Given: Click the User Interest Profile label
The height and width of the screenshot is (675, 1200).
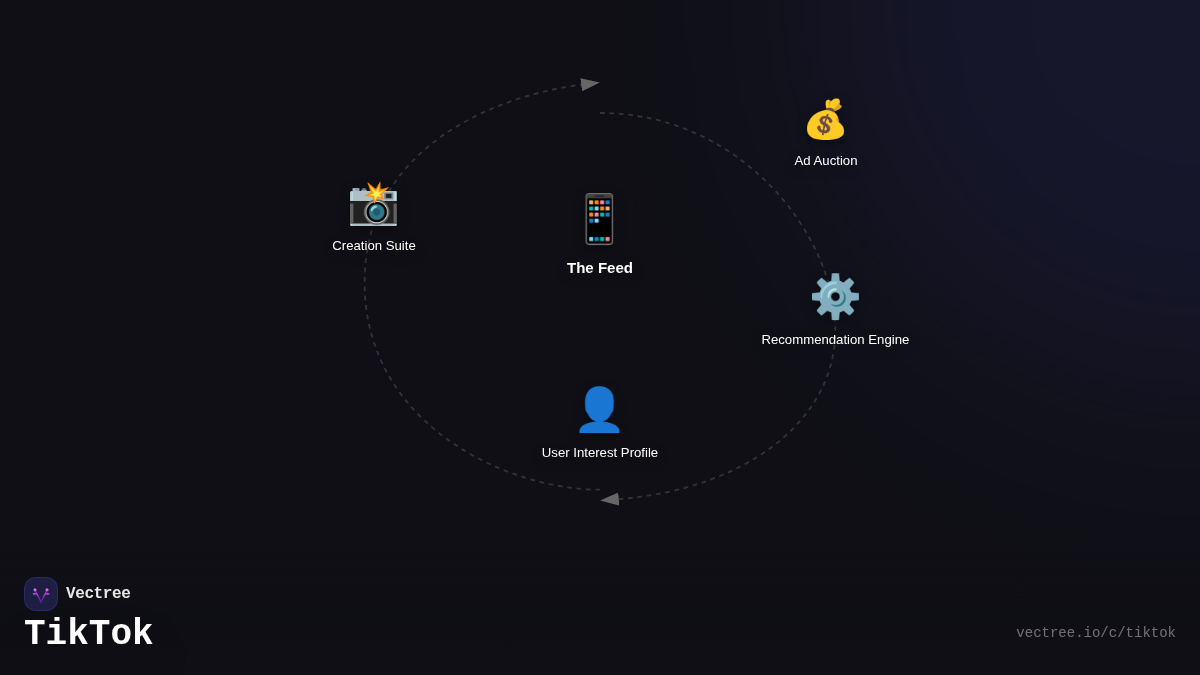Looking at the screenshot, I should [x=600, y=453].
